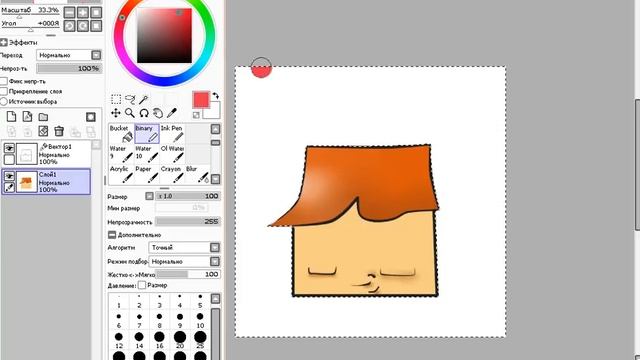Viewport: 640px width, 360px height.
Task: Select the move layer tool
Action: [116, 113]
